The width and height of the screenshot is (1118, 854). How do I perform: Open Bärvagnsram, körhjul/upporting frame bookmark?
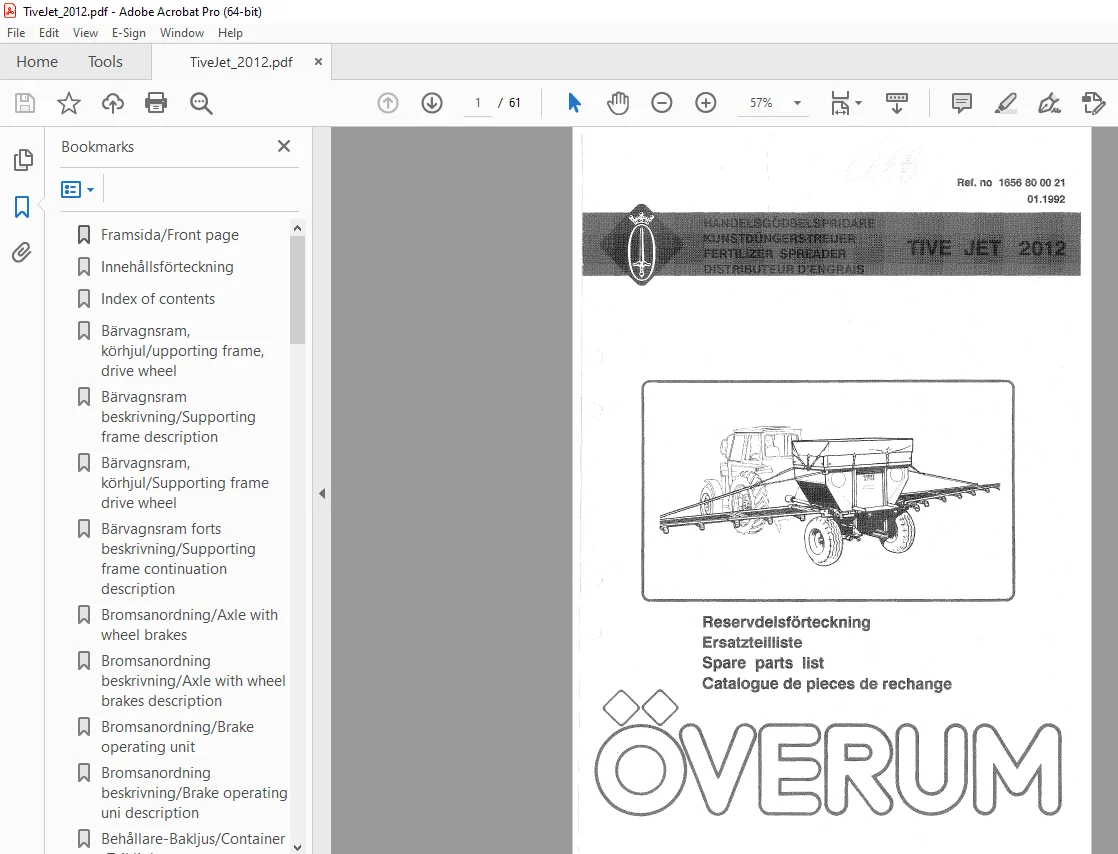point(182,351)
